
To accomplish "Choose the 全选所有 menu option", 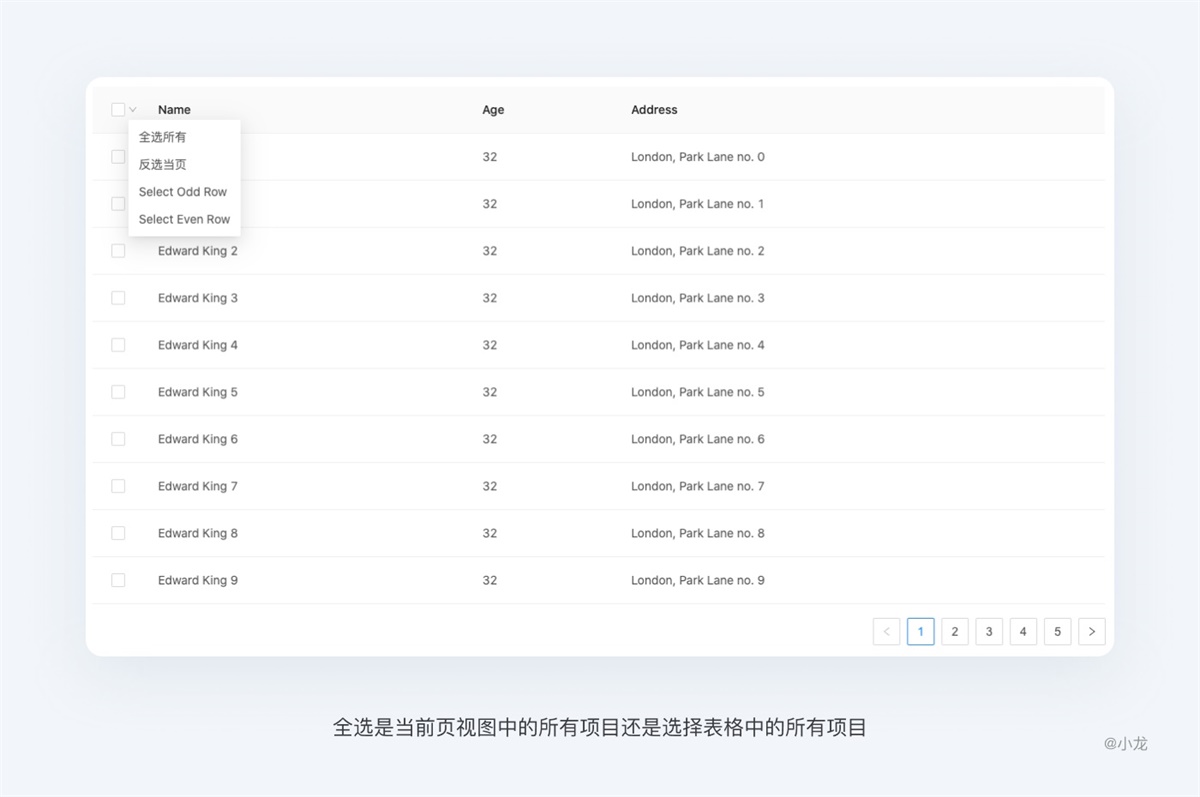I will pos(163,137).
